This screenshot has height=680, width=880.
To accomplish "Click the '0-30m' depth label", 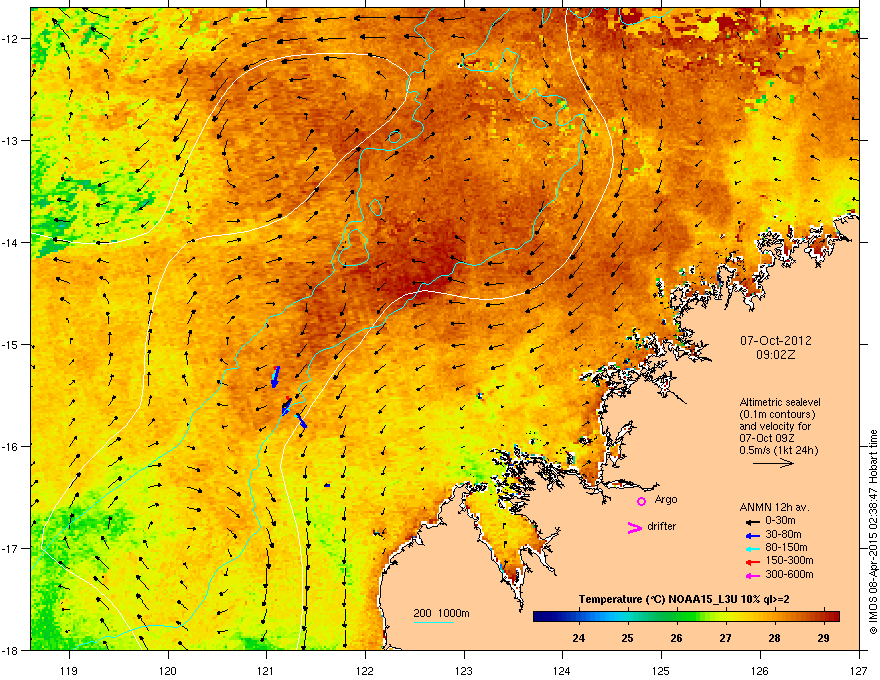I will [780, 521].
